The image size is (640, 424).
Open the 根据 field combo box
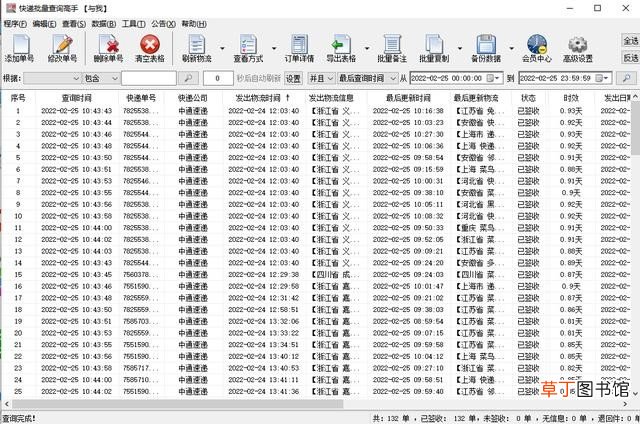[52, 78]
